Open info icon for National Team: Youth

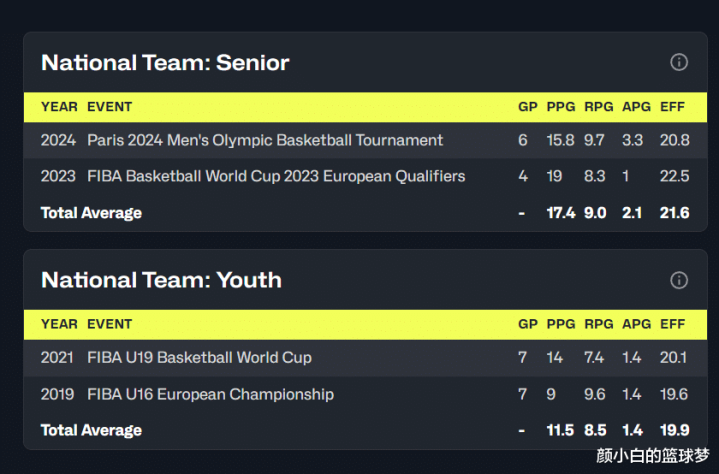point(679,280)
